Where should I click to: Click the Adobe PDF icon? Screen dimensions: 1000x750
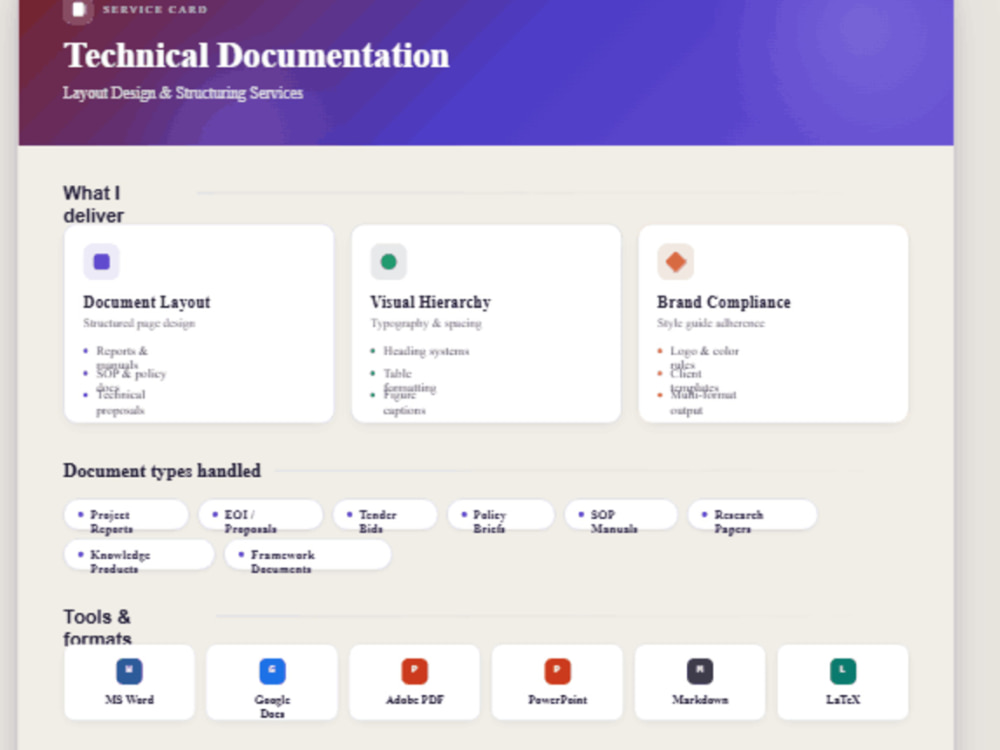[415, 671]
